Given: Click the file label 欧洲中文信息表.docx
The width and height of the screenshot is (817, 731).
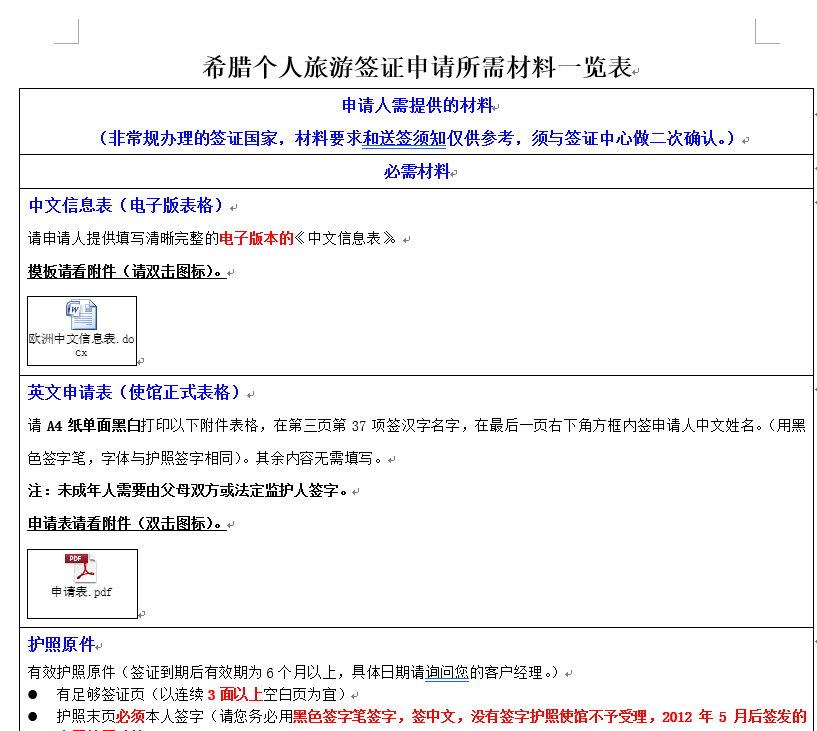Looking at the screenshot, I should pyautogui.click(x=81, y=345).
